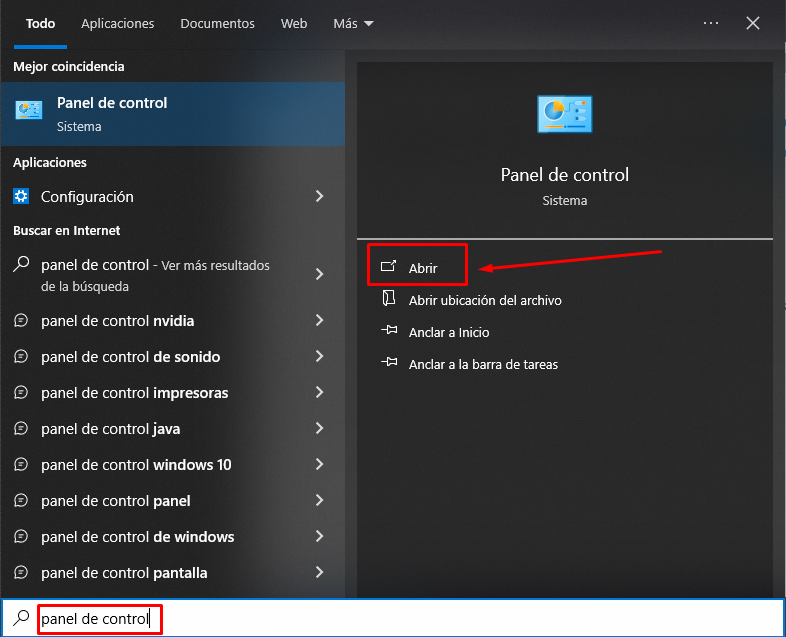
Task: Click the chat icon beside 'panel de control panel'
Action: pos(21,501)
